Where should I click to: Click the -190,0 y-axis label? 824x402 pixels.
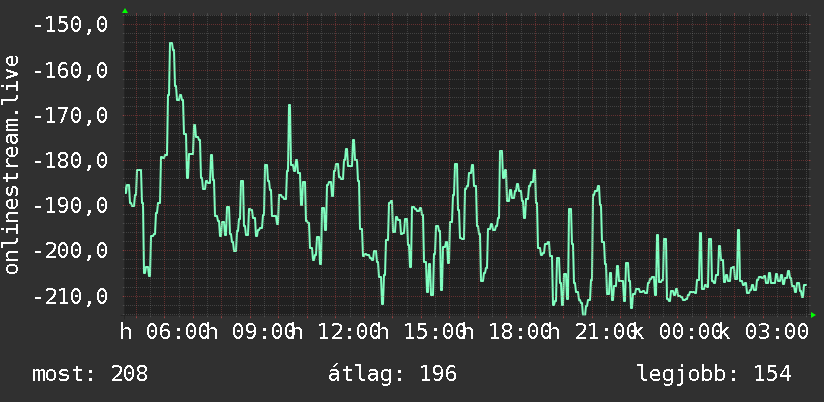70,205
